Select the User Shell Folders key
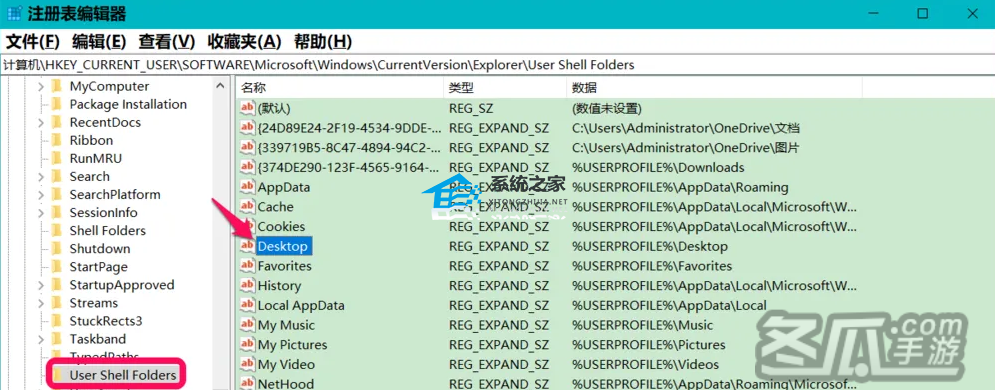The height and width of the screenshot is (390, 995). (x=122, y=375)
